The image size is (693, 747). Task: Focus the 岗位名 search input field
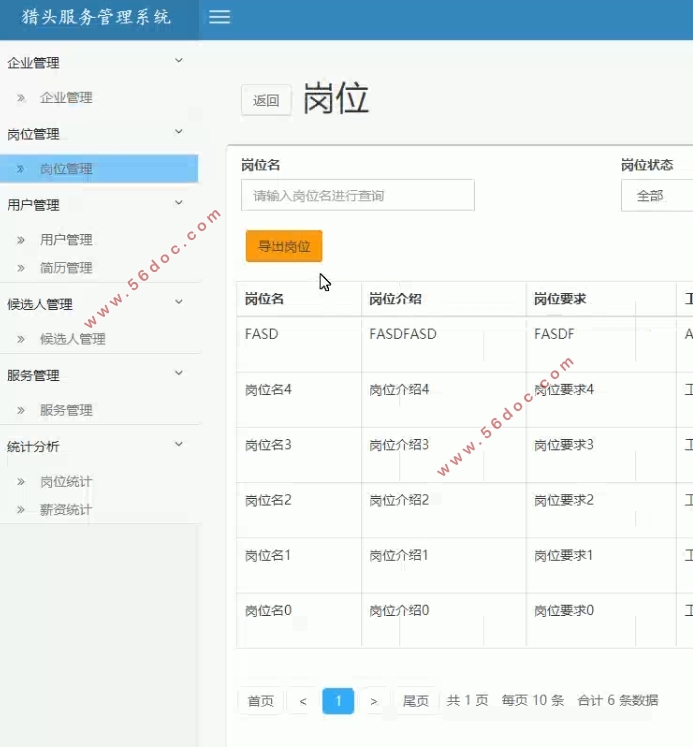point(358,195)
